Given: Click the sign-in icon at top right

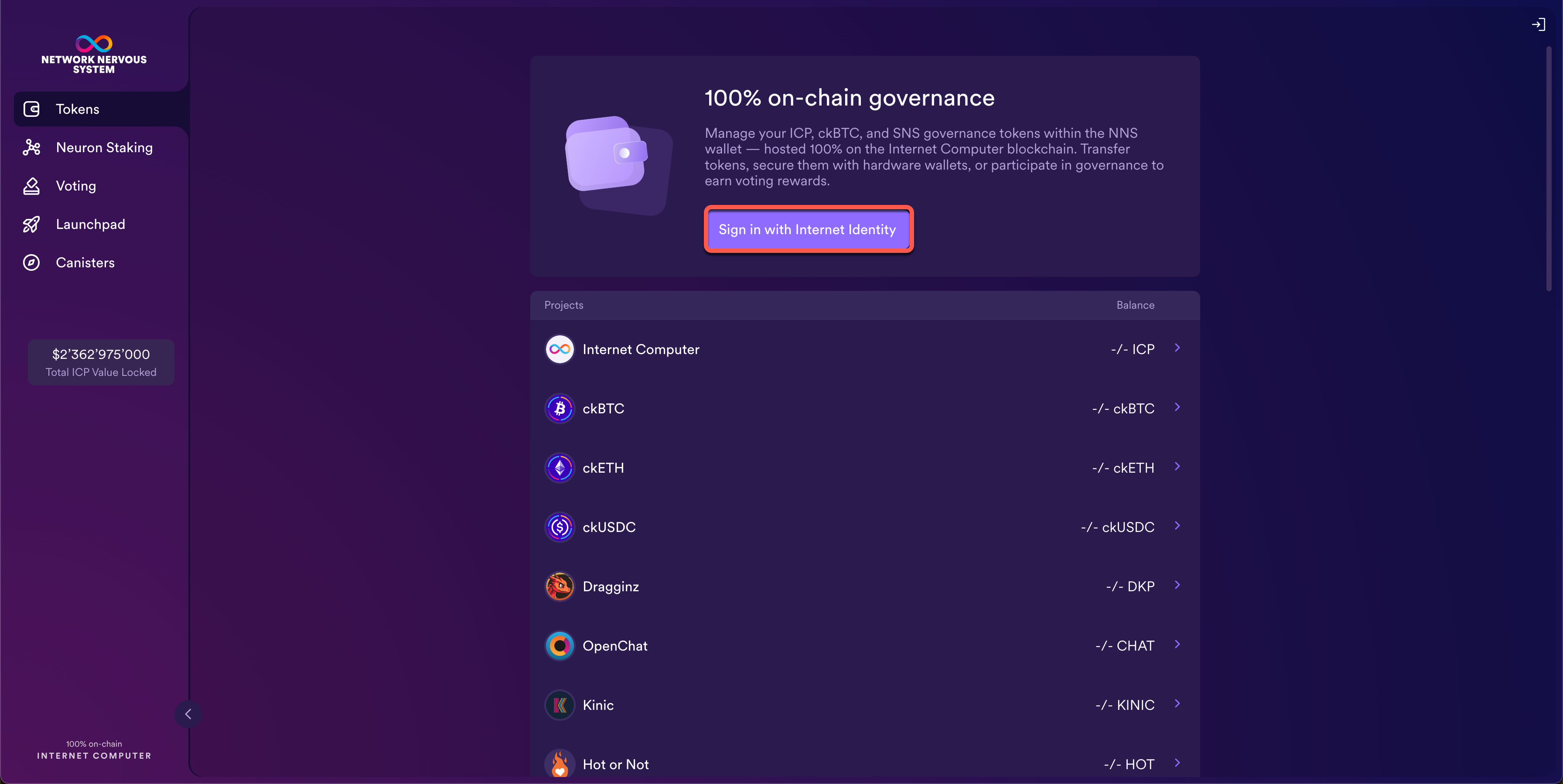Looking at the screenshot, I should pyautogui.click(x=1539, y=24).
